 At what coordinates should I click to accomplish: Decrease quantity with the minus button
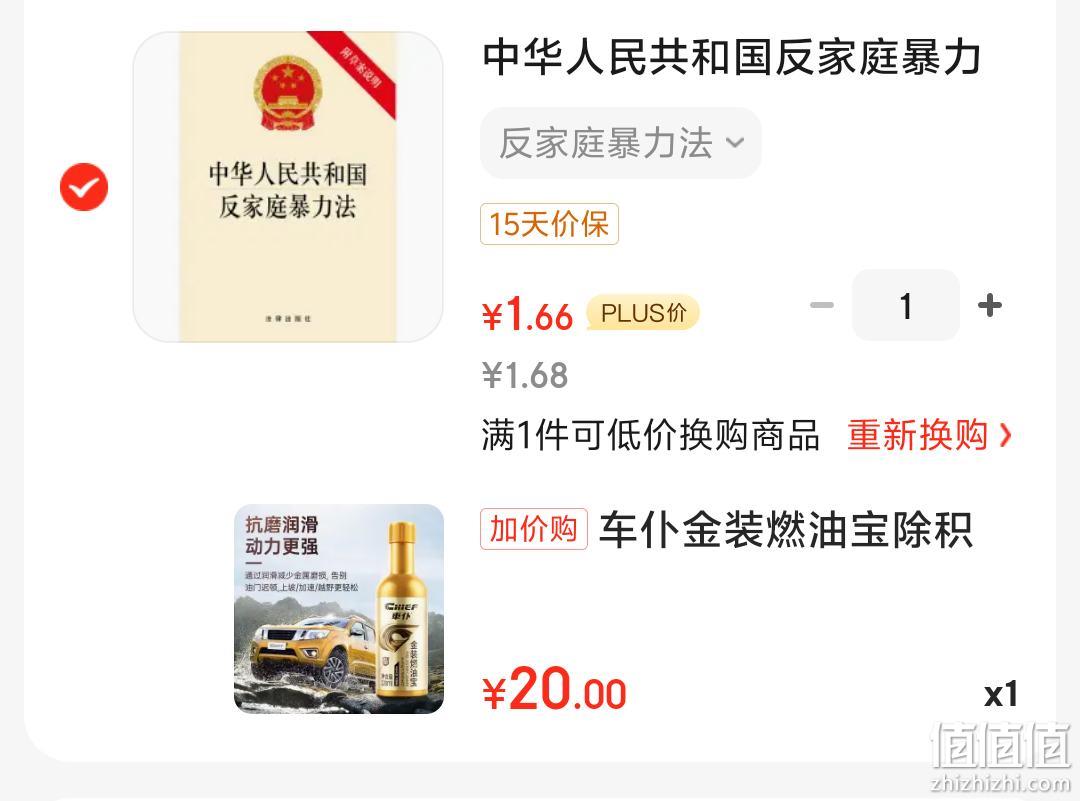(x=821, y=305)
